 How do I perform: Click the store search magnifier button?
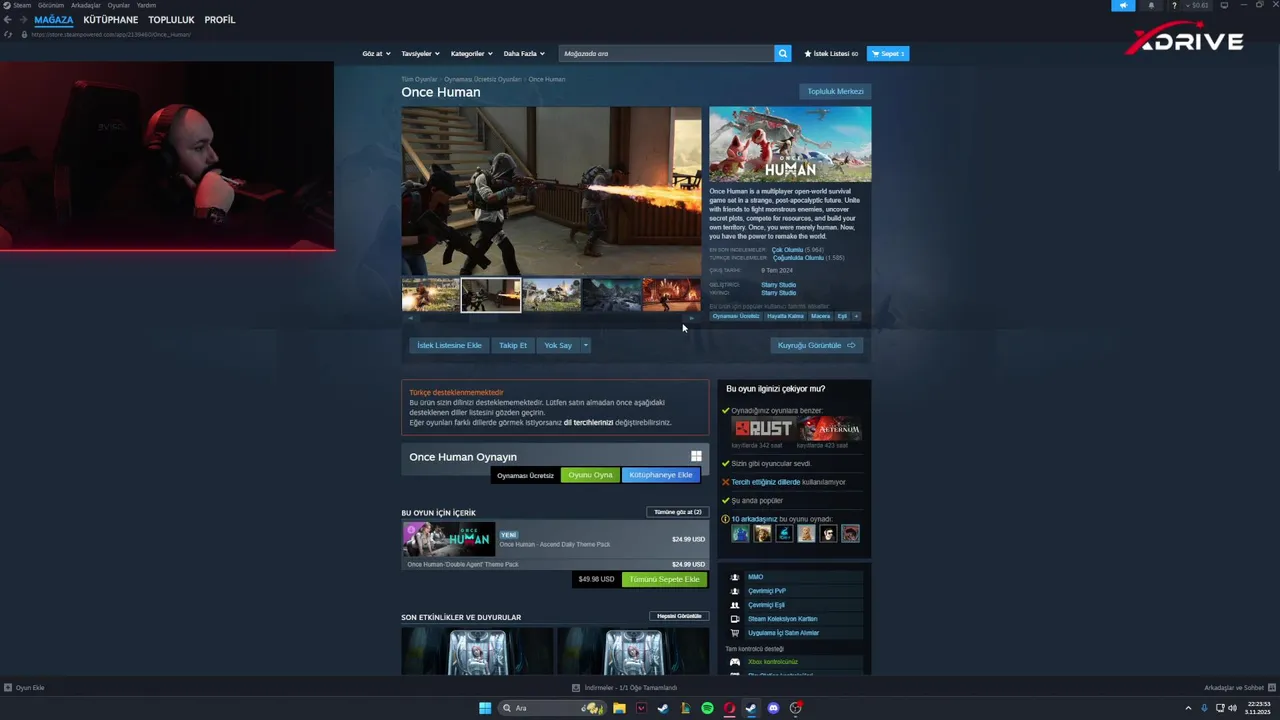pyautogui.click(x=783, y=53)
